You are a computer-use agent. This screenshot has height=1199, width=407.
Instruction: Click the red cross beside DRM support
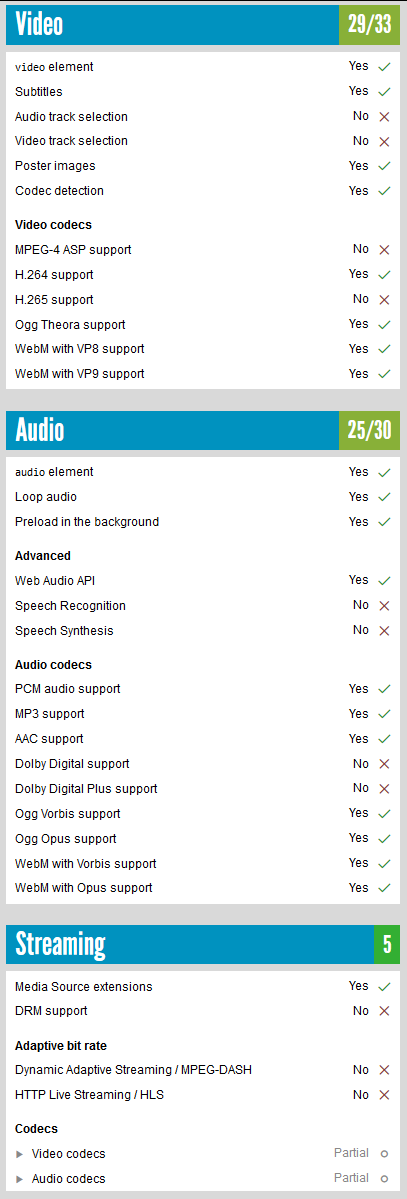384,1011
